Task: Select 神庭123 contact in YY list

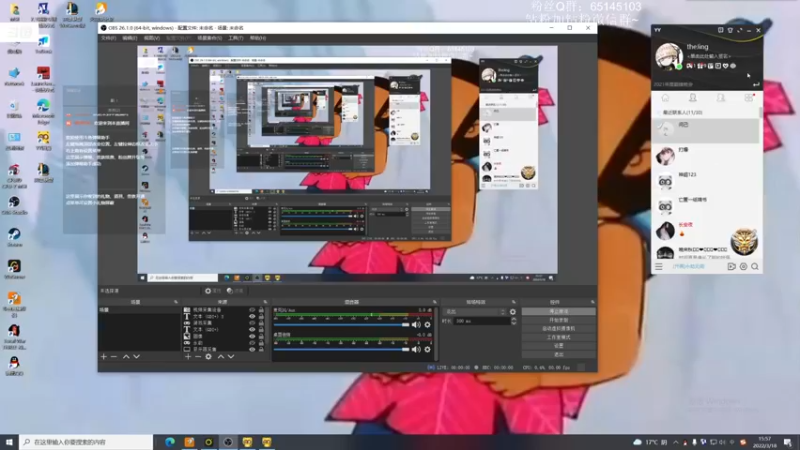Action: [705, 181]
